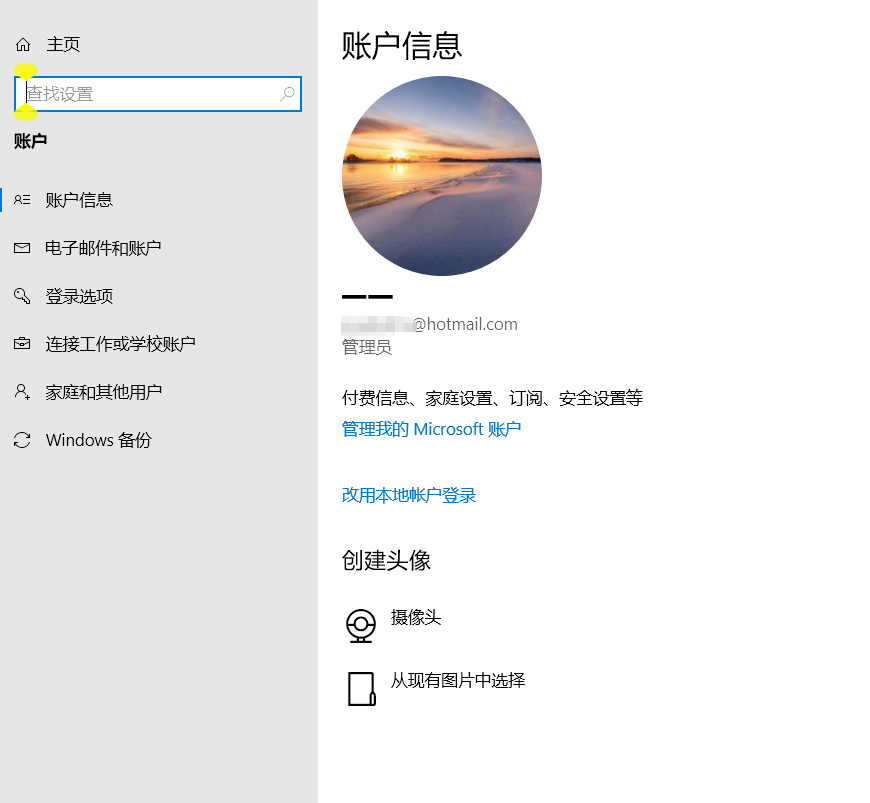Screen dimensions: 870x803
Task: Click the 创建头像 section heading
Action: pos(386,560)
